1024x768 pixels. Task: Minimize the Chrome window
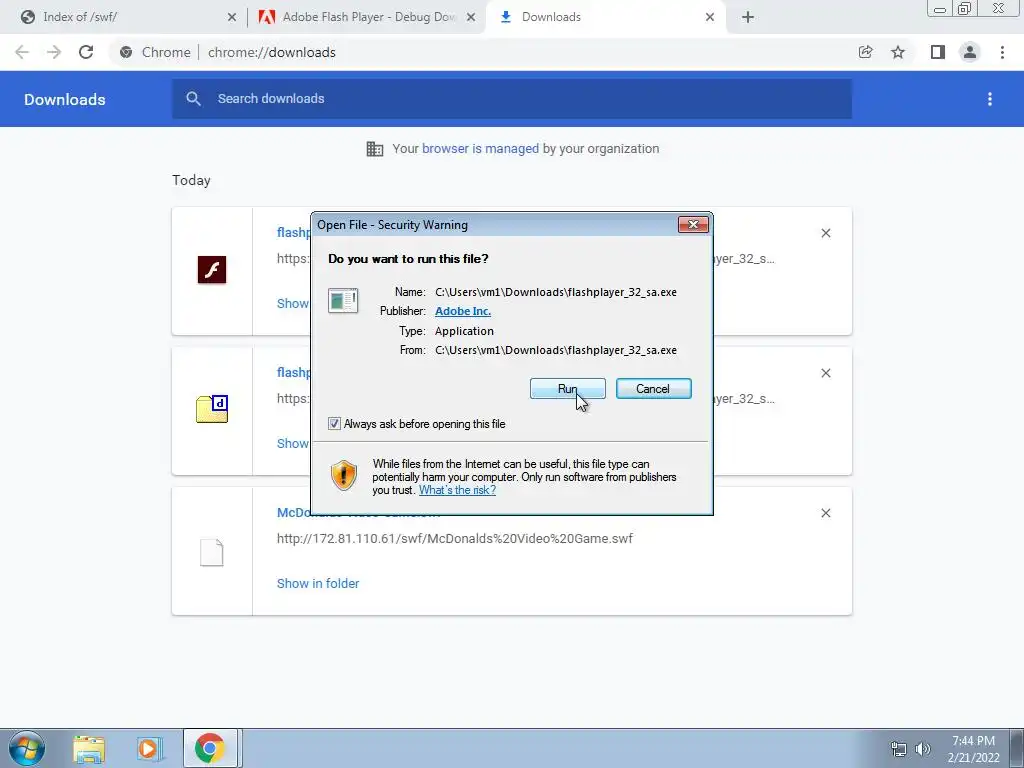click(x=940, y=9)
